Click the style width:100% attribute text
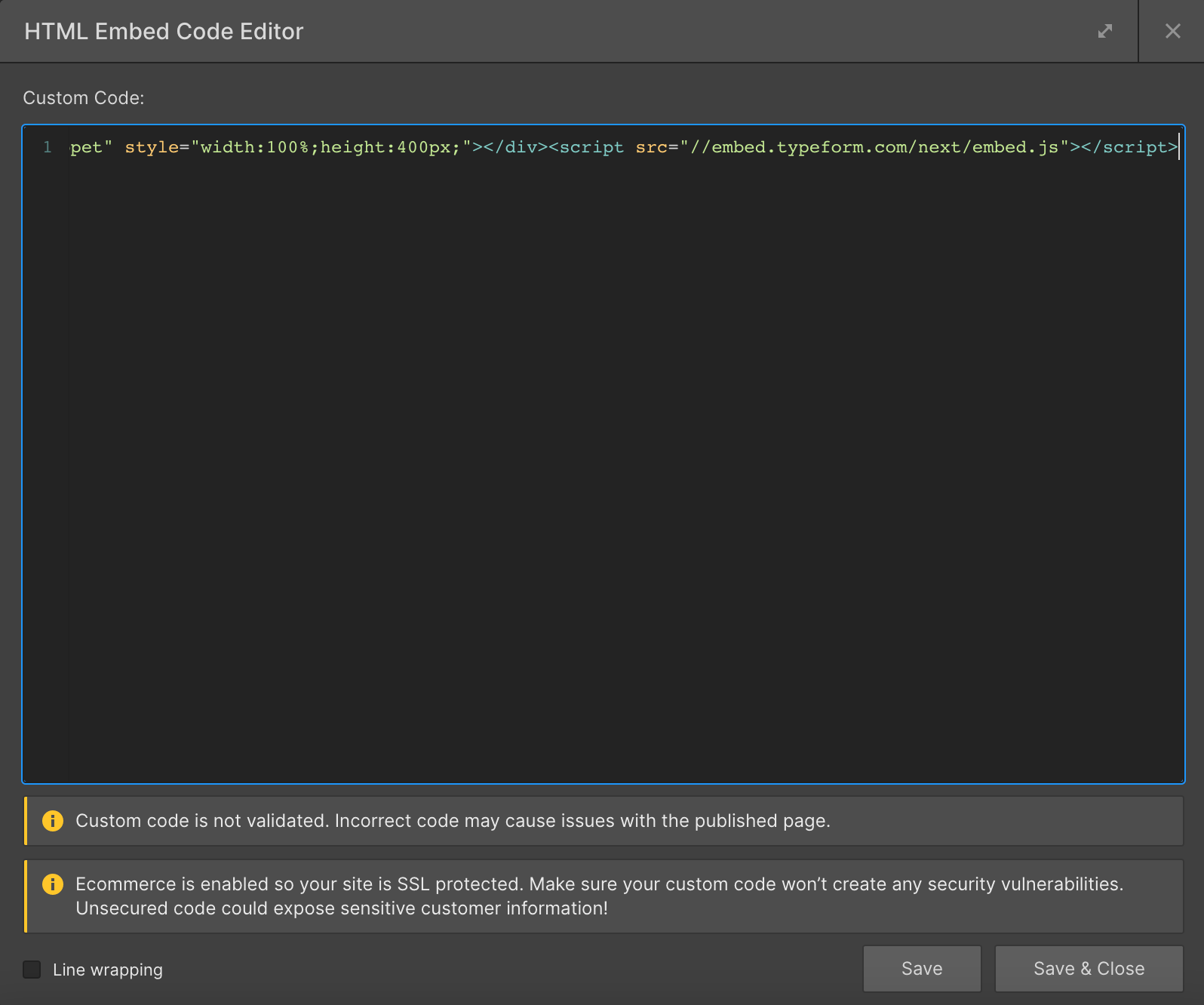 click(x=298, y=147)
